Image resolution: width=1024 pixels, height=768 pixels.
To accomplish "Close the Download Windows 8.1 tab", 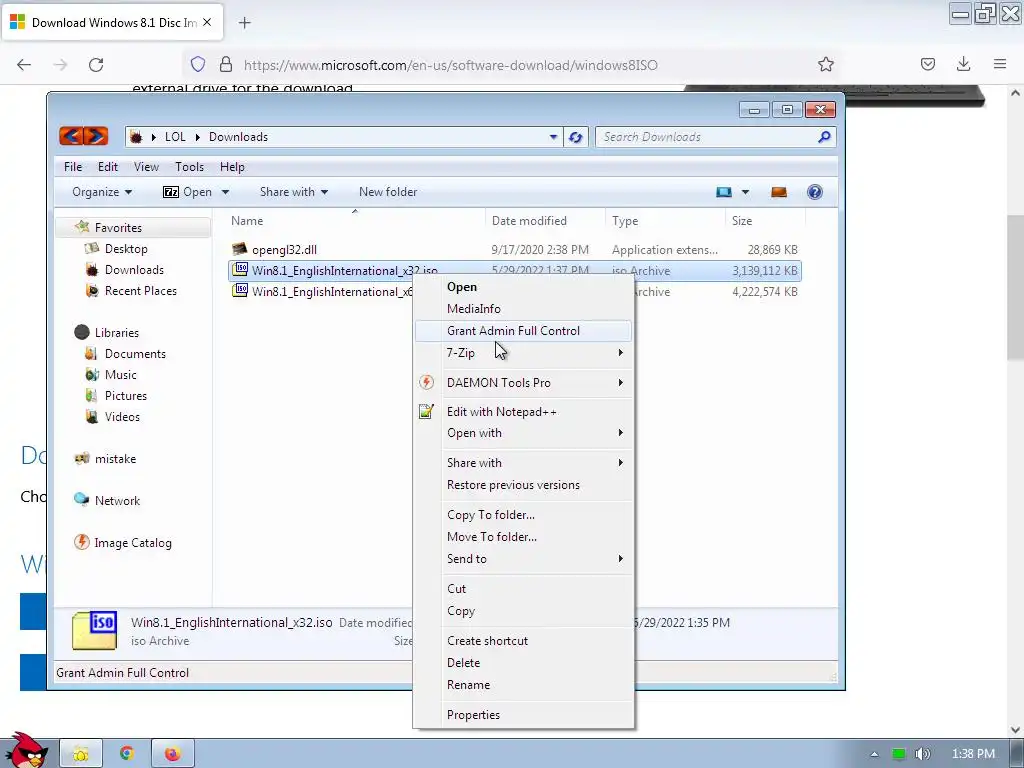I will (207, 22).
